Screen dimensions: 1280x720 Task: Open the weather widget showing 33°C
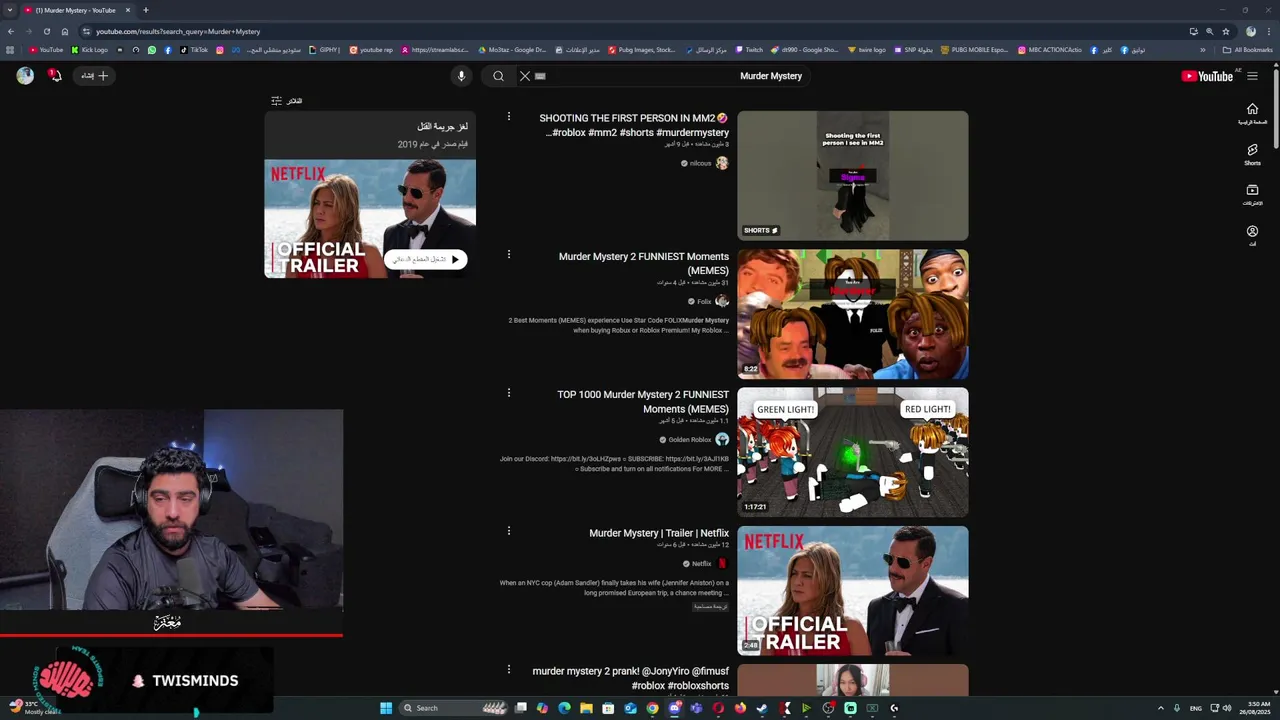pos(33,708)
